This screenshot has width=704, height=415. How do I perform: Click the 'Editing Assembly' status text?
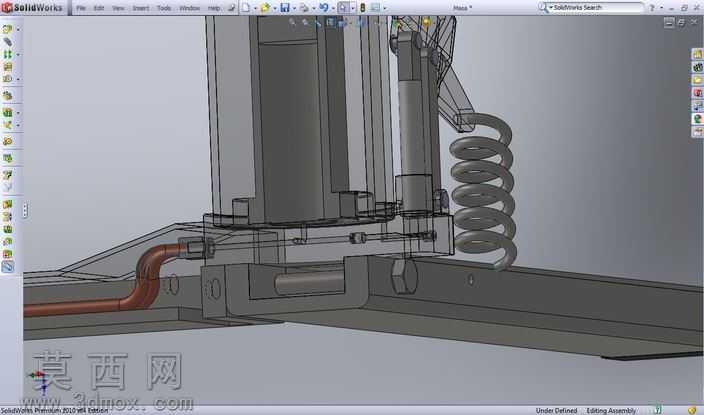coord(611,411)
